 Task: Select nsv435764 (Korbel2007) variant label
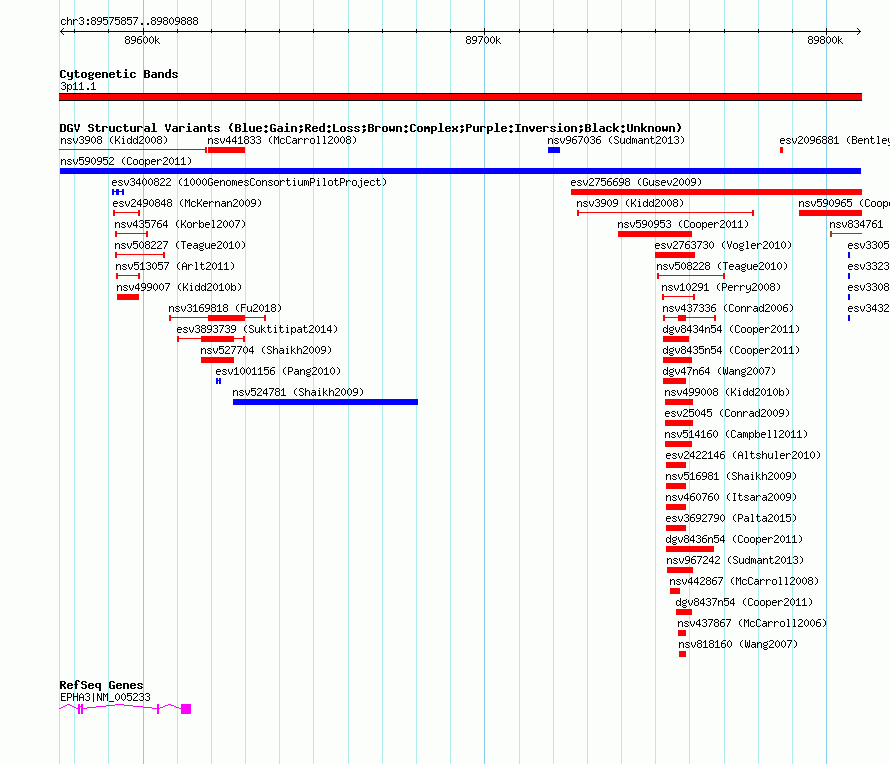coord(180,224)
